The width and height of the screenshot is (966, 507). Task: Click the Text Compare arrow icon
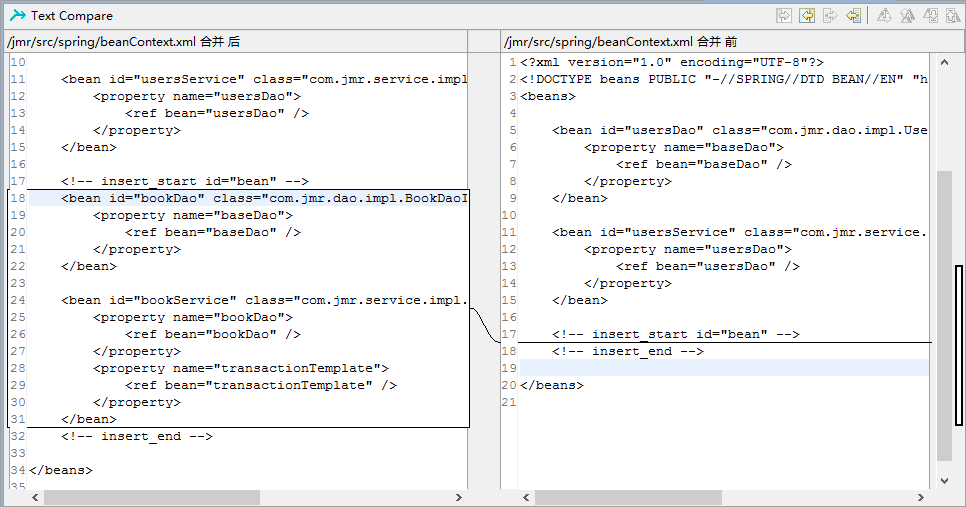pos(18,15)
